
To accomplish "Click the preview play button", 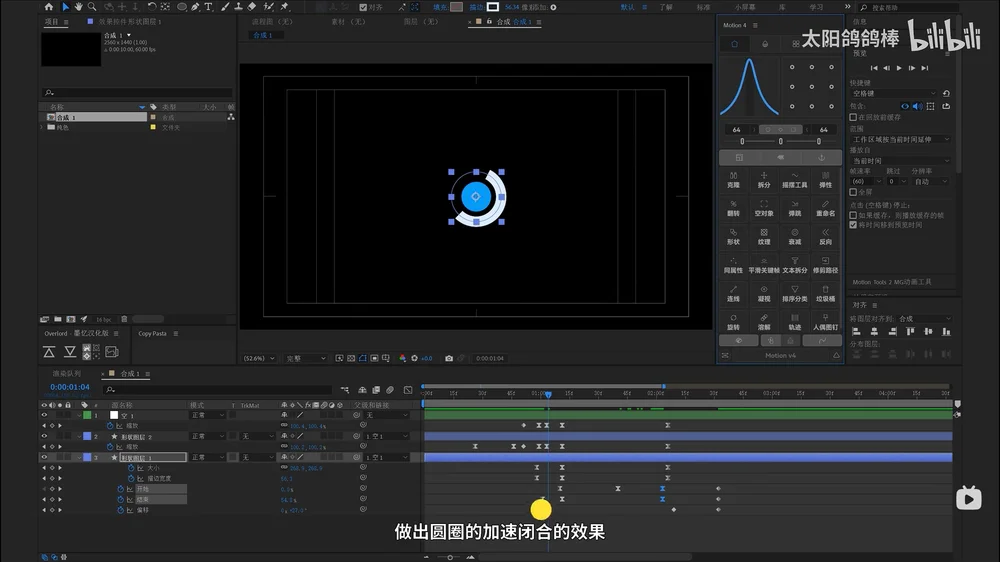I will 899,68.
